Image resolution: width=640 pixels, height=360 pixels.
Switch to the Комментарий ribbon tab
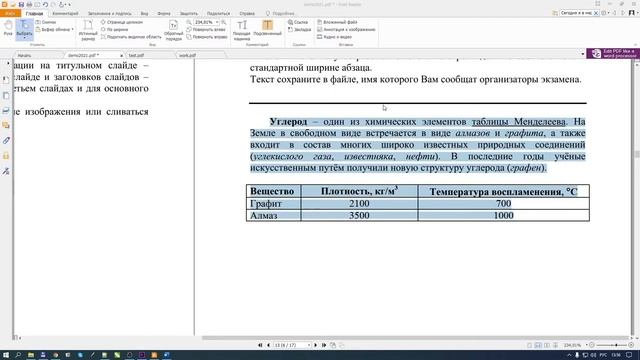click(65, 13)
